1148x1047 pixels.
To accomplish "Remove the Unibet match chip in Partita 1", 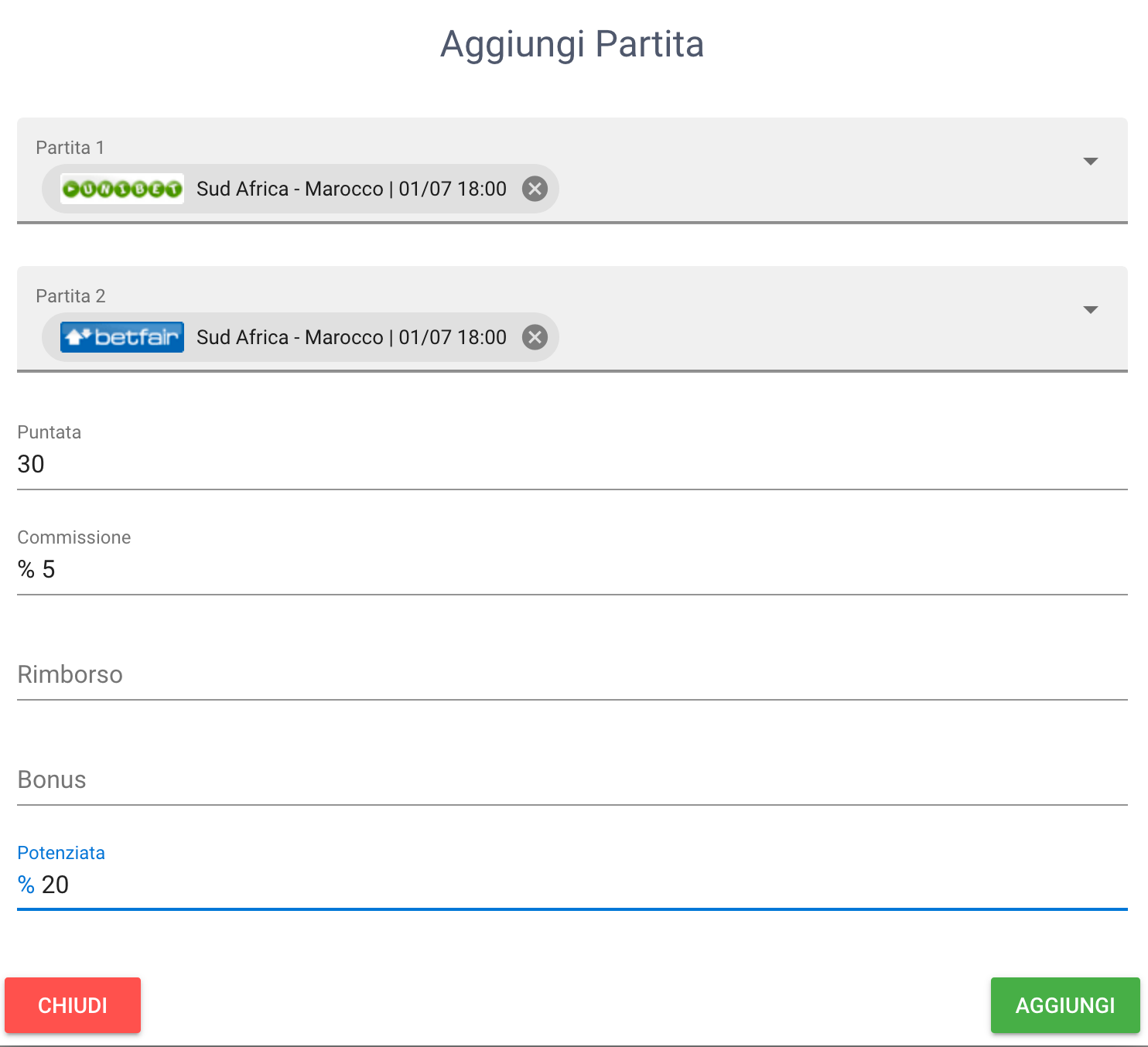I will point(535,189).
